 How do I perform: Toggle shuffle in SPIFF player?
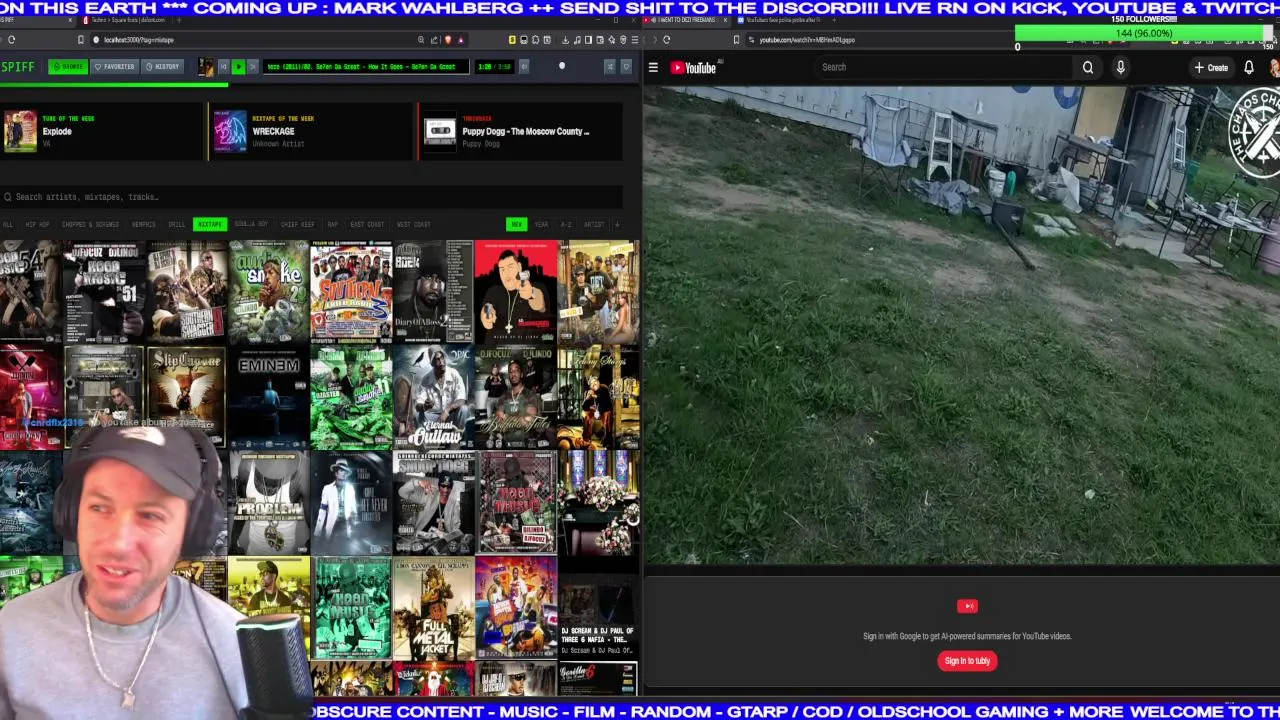point(609,66)
